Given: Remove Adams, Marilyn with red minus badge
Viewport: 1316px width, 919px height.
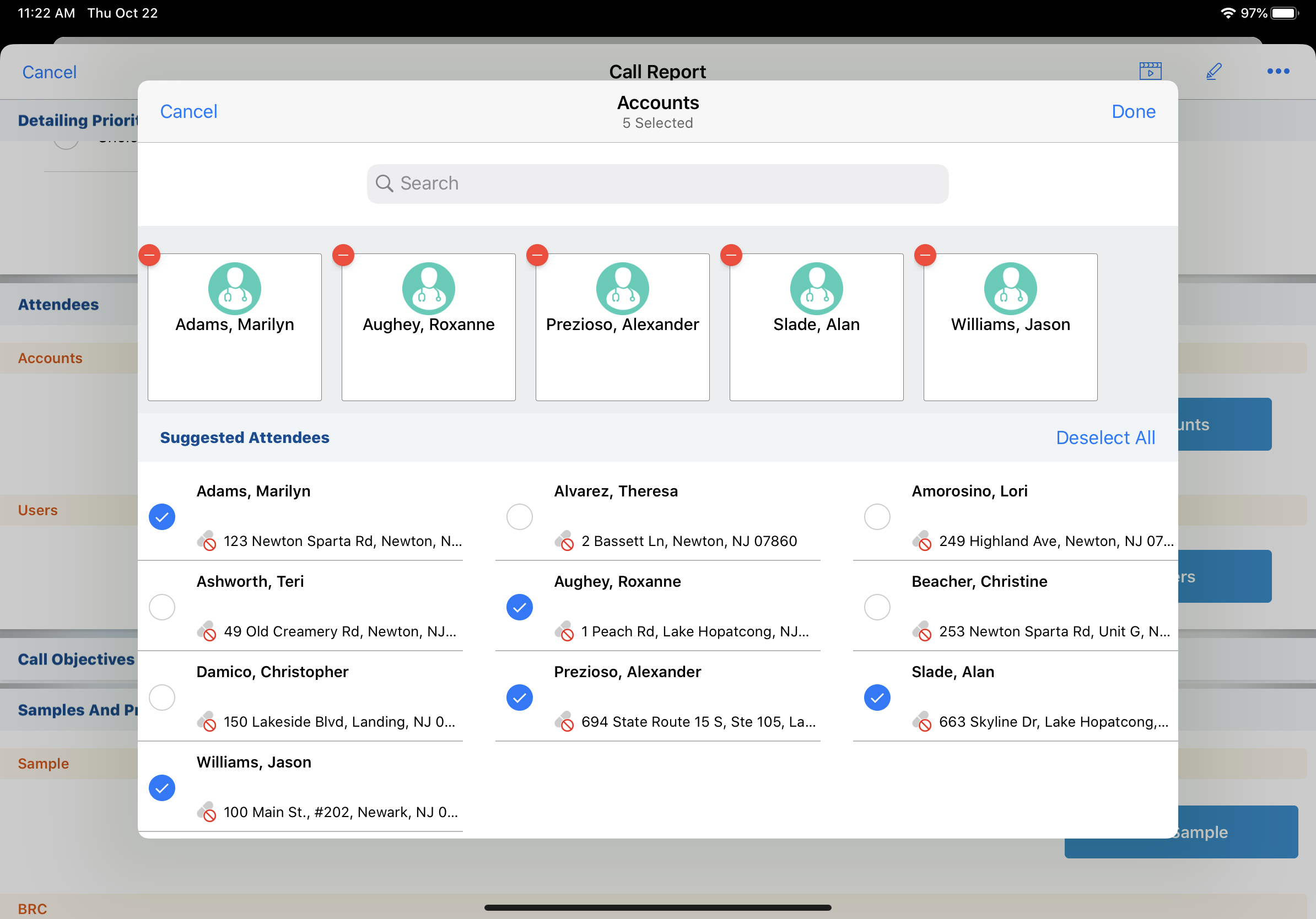Looking at the screenshot, I should [149, 255].
